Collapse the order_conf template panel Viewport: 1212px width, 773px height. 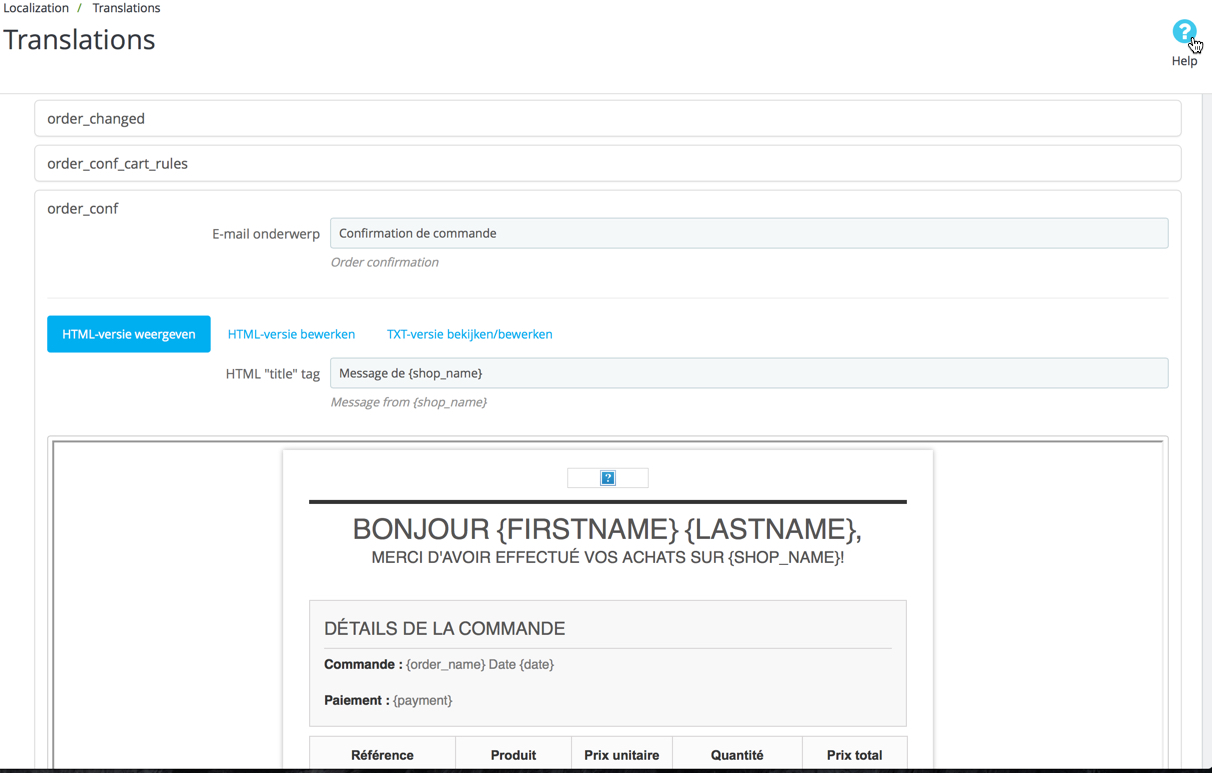(x=83, y=208)
